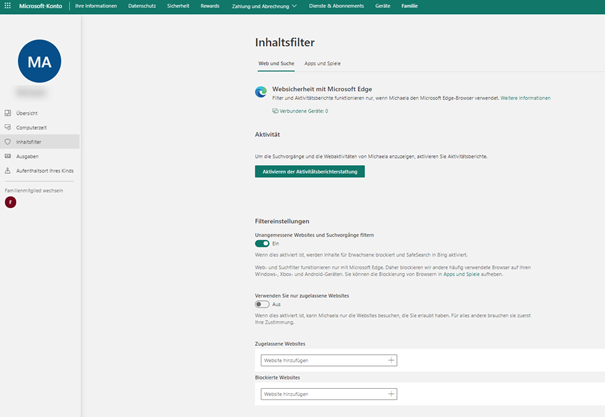The image size is (605, 417).
Task: Expand Zahlung und Abrechnung dropdown
Action: 264,6
